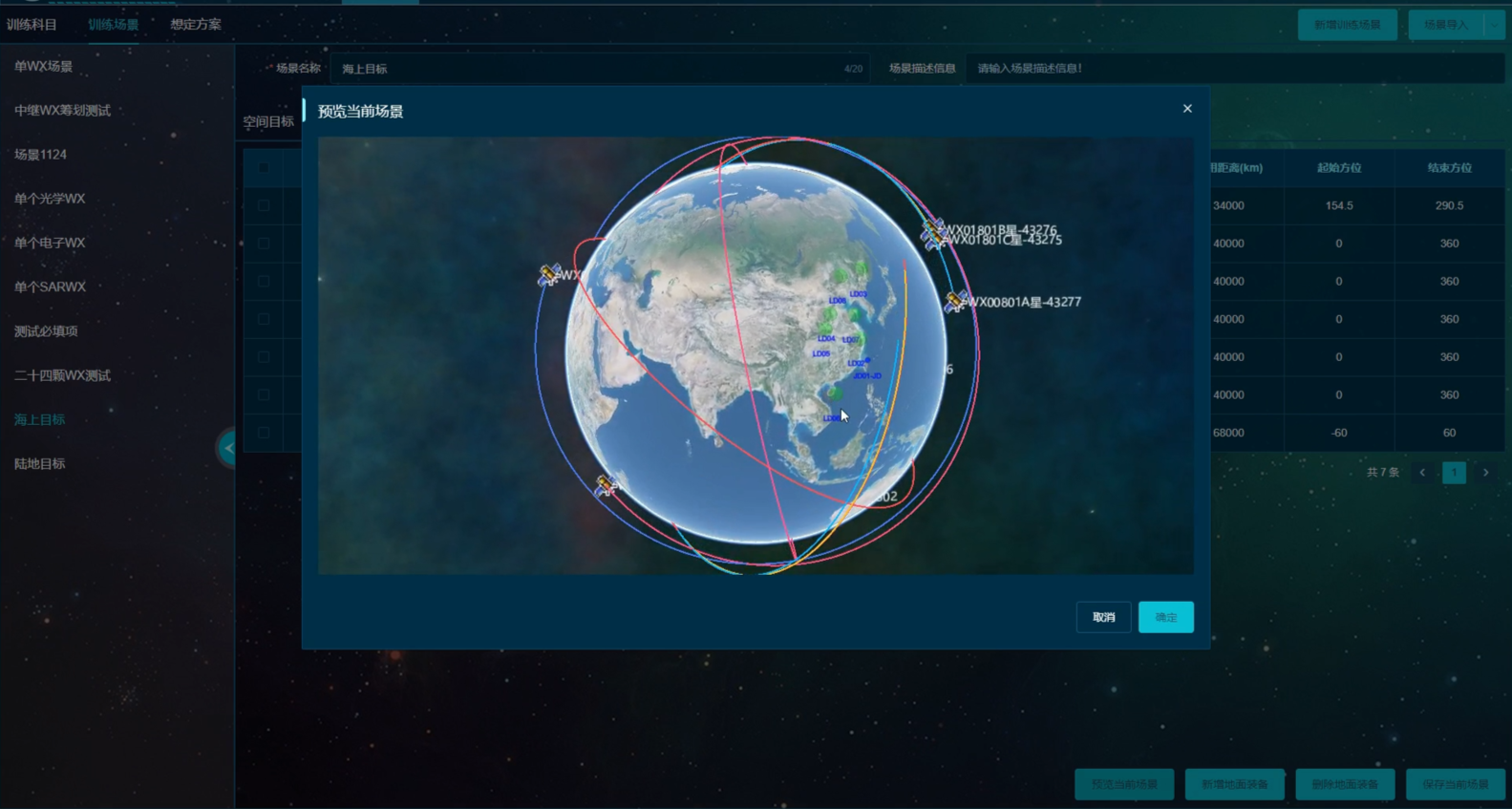Select page 1 in pagination
This screenshot has width=1512, height=809.
click(1454, 473)
